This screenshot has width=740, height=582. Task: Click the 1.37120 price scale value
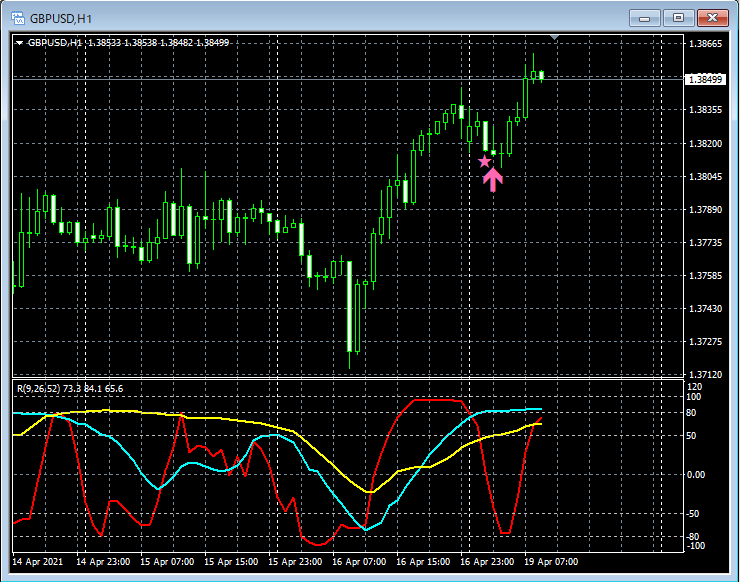coord(705,374)
